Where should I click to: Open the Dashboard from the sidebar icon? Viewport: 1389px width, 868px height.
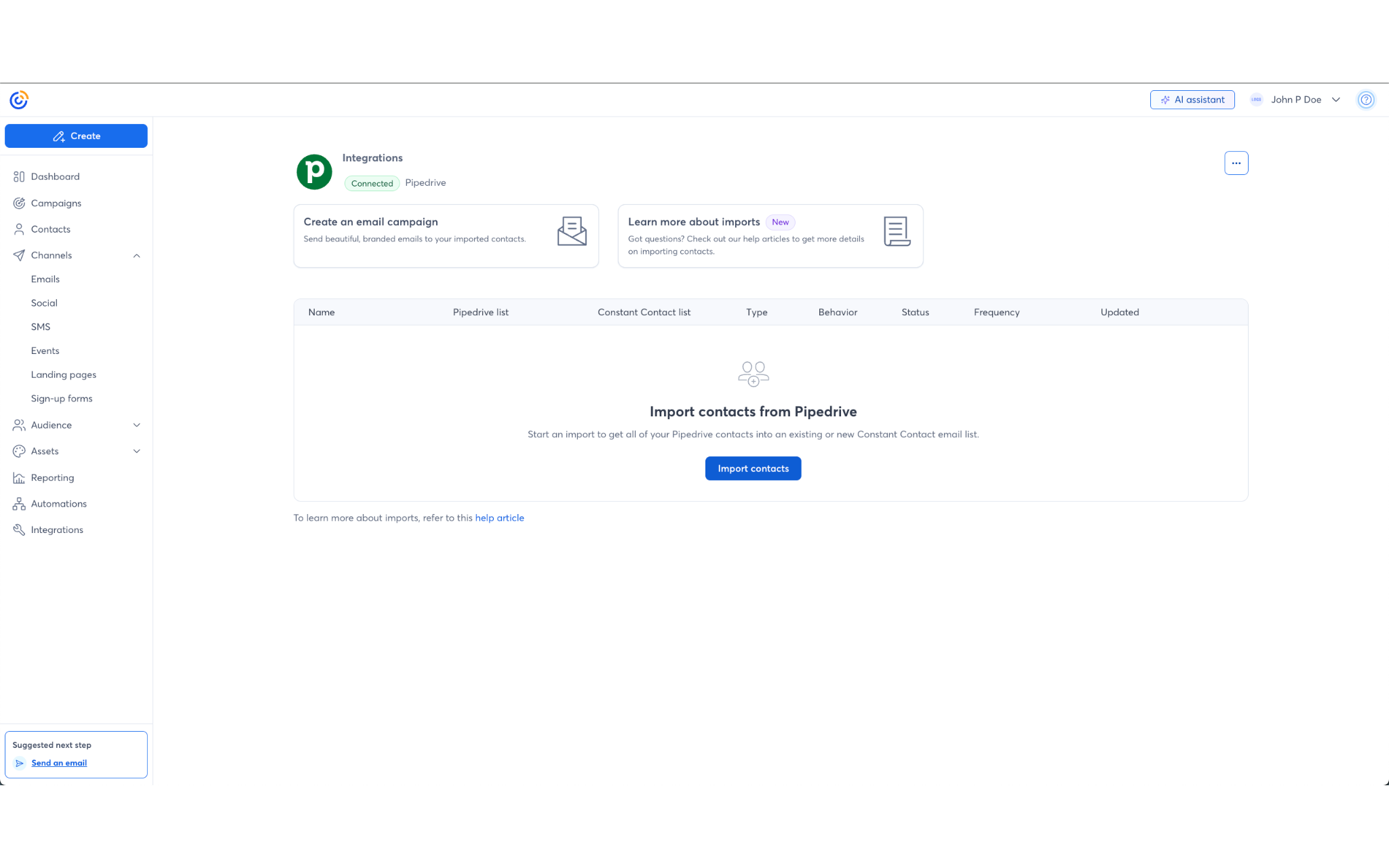pos(20,176)
